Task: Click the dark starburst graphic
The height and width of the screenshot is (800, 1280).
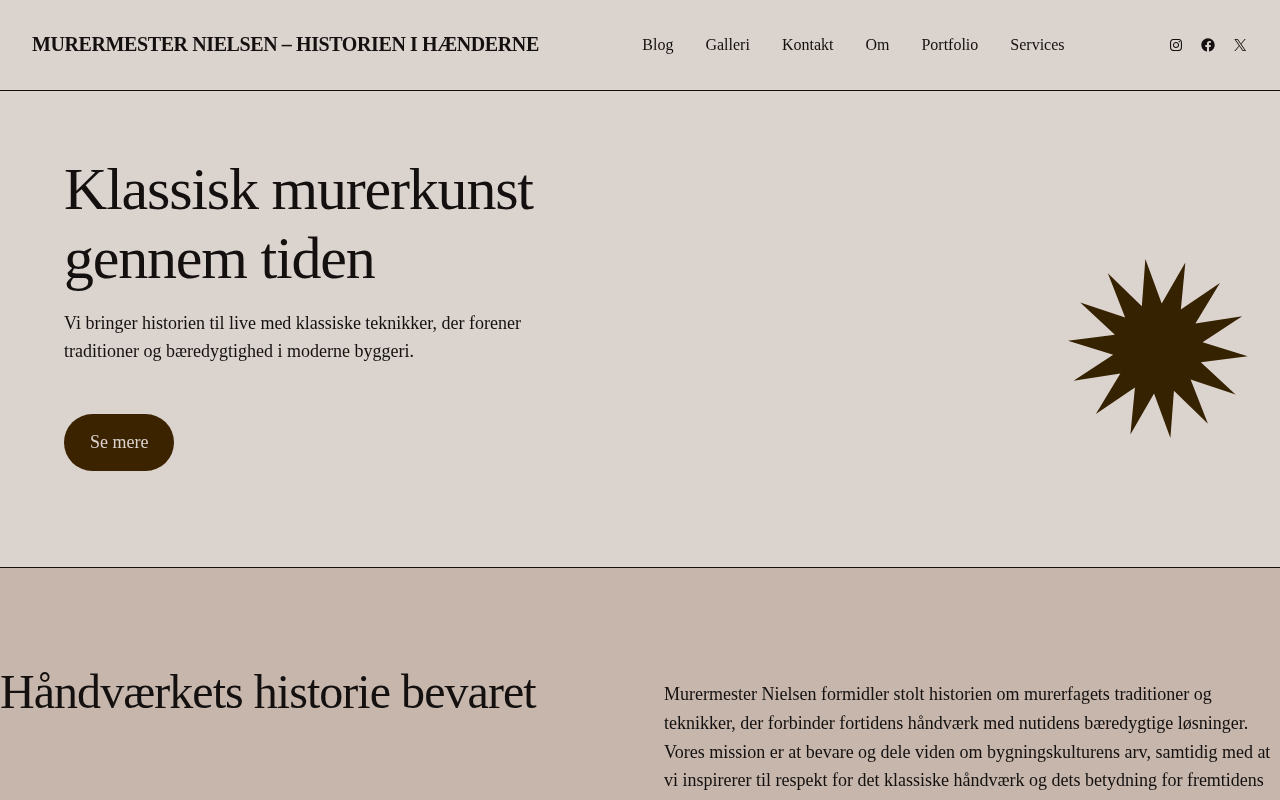Action: (1158, 348)
